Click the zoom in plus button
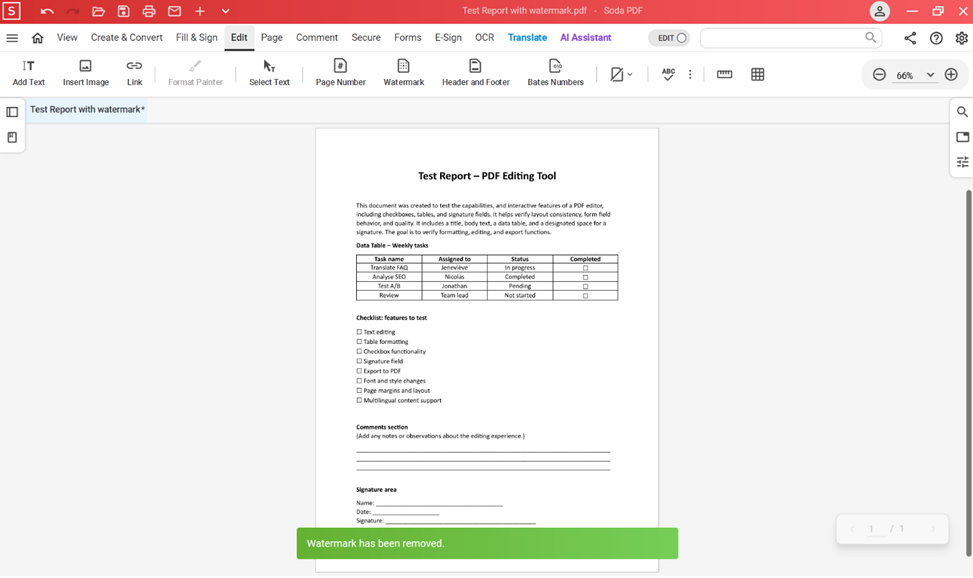Viewport: 973px width, 578px height. tap(950, 74)
